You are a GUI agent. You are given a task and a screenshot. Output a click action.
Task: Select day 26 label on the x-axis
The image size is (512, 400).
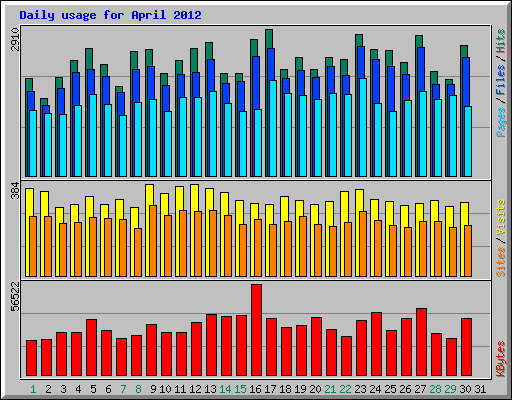click(x=405, y=389)
